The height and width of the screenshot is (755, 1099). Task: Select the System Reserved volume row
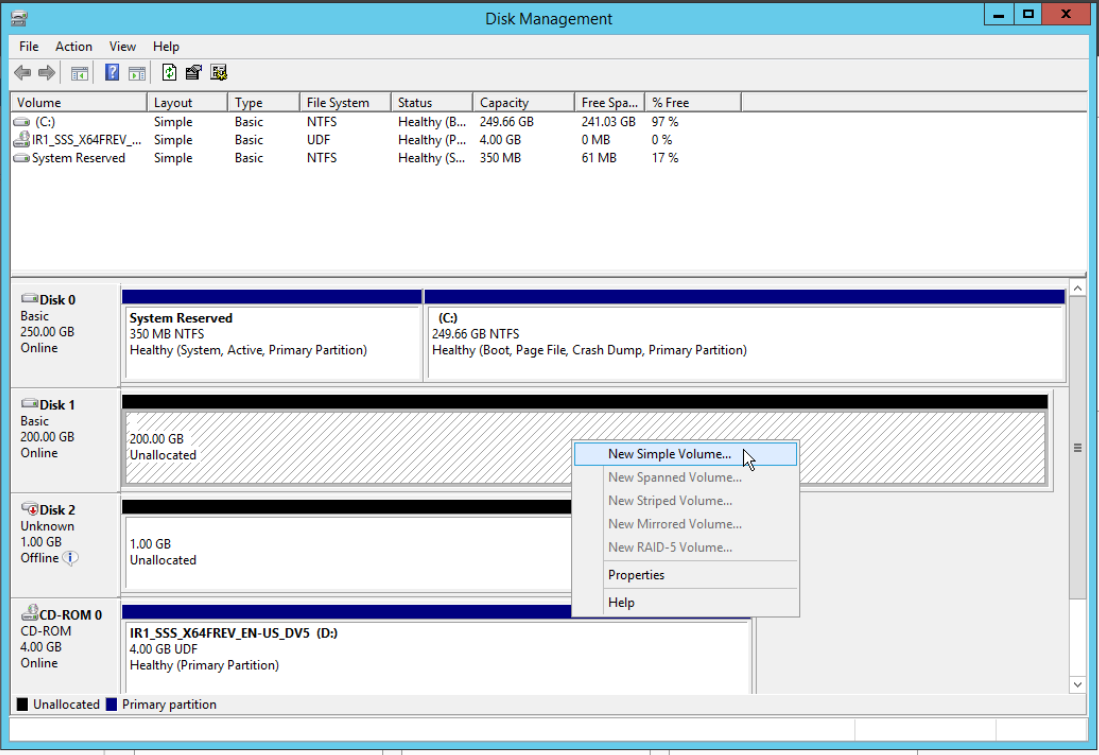(78, 158)
